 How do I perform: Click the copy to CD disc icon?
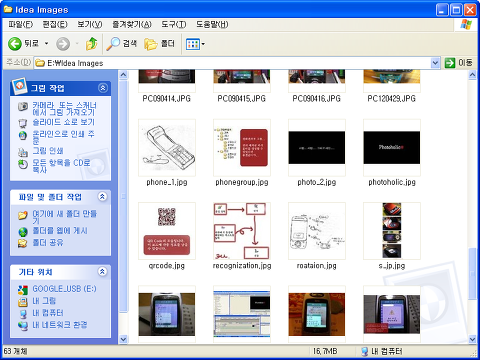pyautogui.click(x=23, y=164)
